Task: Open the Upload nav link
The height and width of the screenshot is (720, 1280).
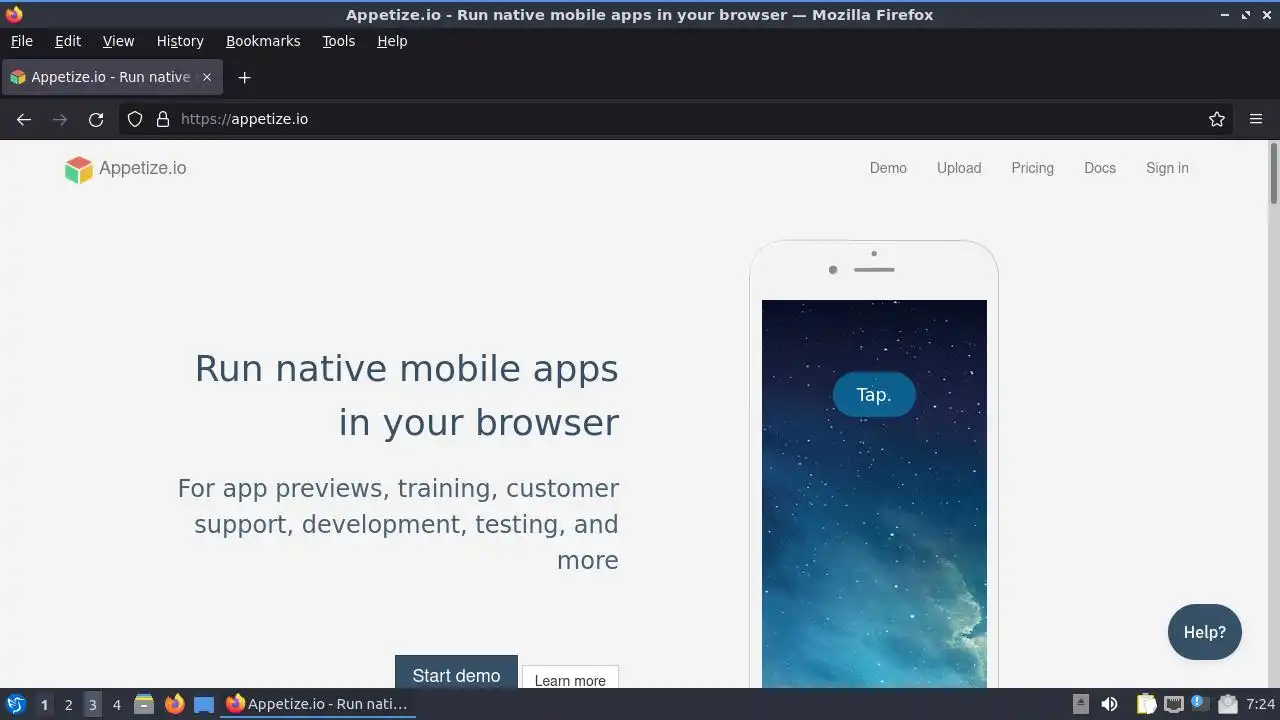Action: click(x=959, y=168)
